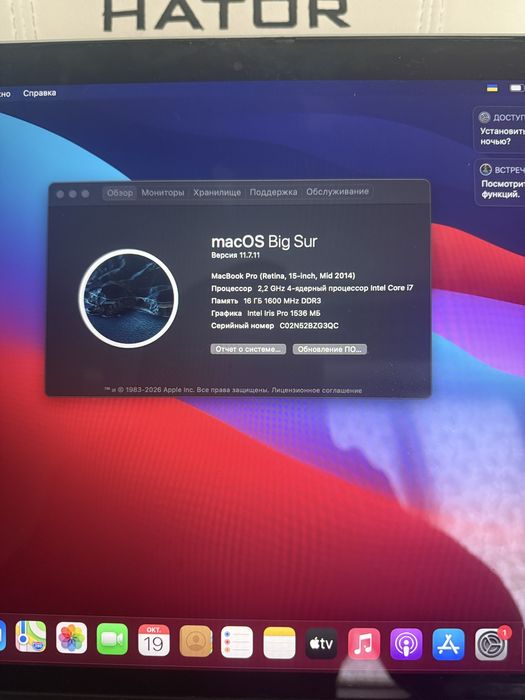Launch Reminders from the Dock
The height and width of the screenshot is (700, 525).
237,642
